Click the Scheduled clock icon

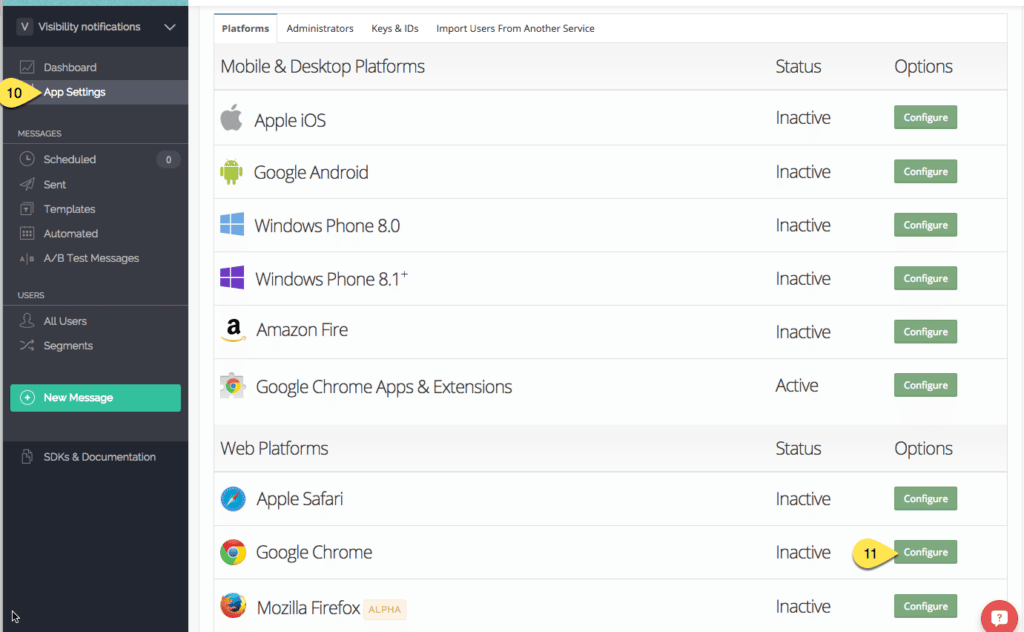(x=27, y=159)
